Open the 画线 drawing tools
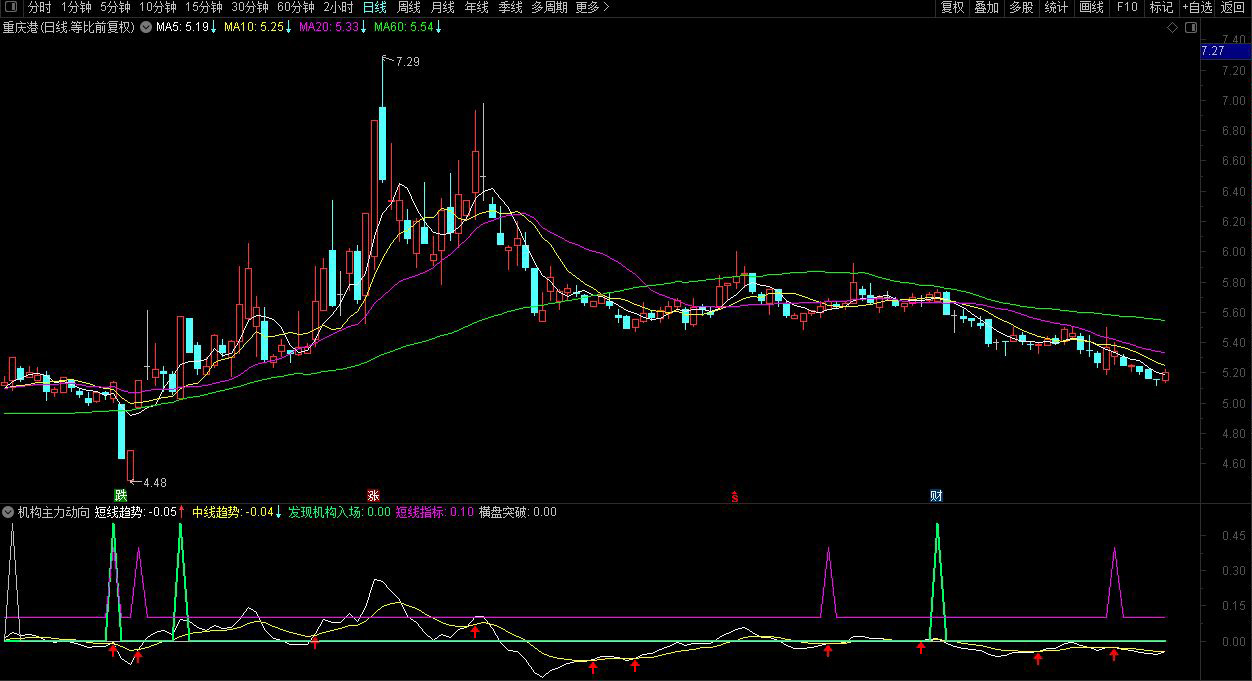 (x=1091, y=7)
